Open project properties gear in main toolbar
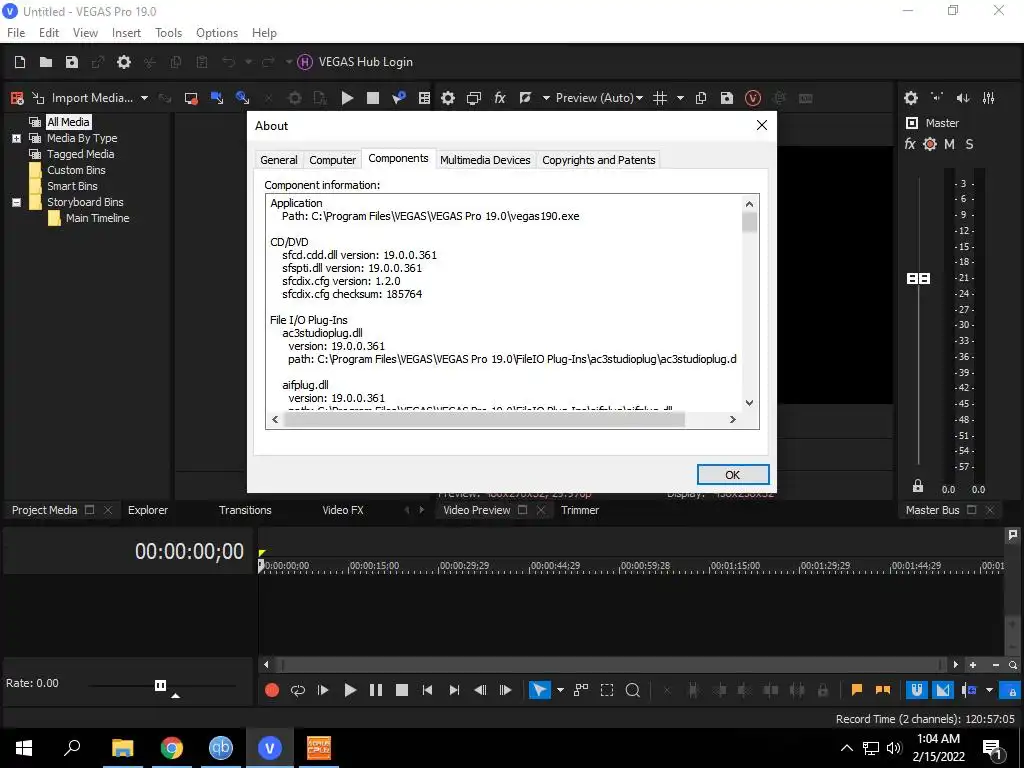 pyautogui.click(x=123, y=62)
